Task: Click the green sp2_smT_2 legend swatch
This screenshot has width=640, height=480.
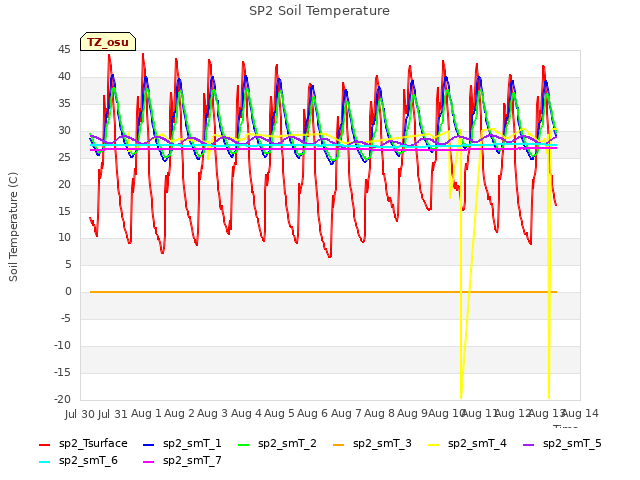Action: coord(244,444)
